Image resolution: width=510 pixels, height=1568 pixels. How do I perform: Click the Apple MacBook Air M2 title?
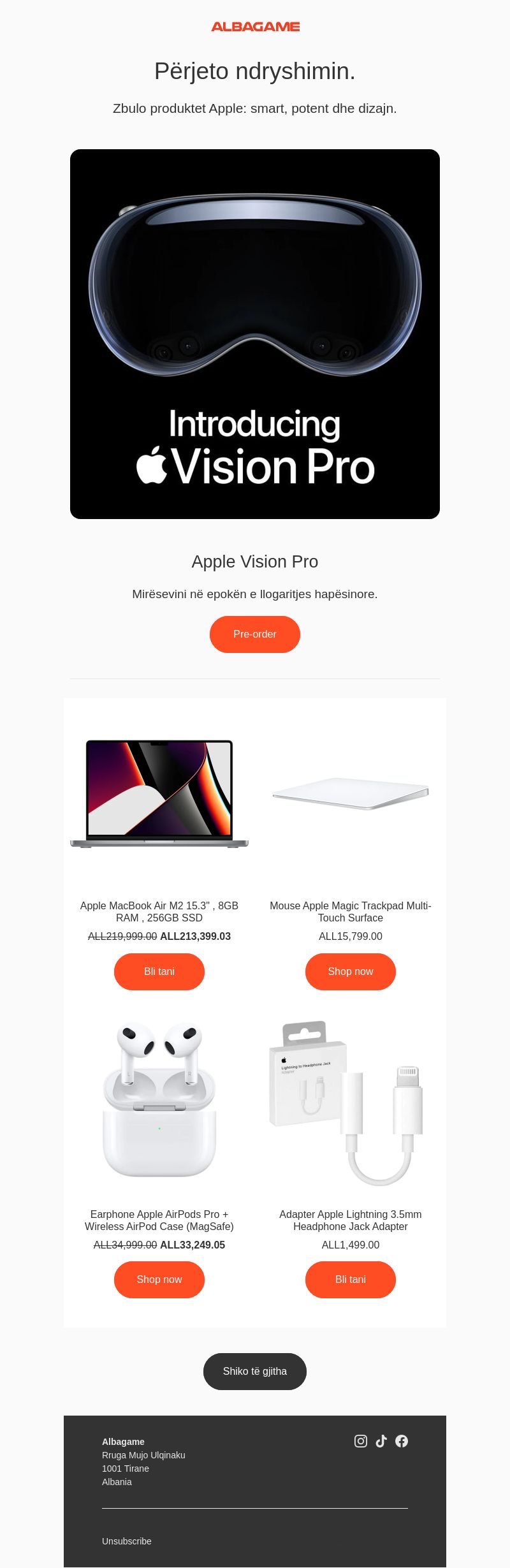[x=159, y=912]
